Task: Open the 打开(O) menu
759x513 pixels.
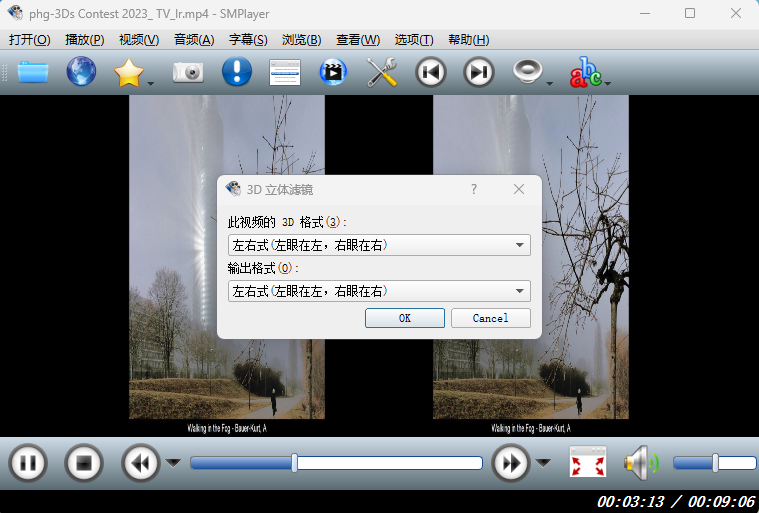Action: [30, 40]
